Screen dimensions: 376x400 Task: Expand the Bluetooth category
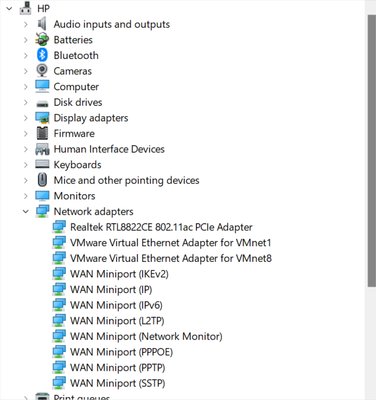click(x=26, y=55)
